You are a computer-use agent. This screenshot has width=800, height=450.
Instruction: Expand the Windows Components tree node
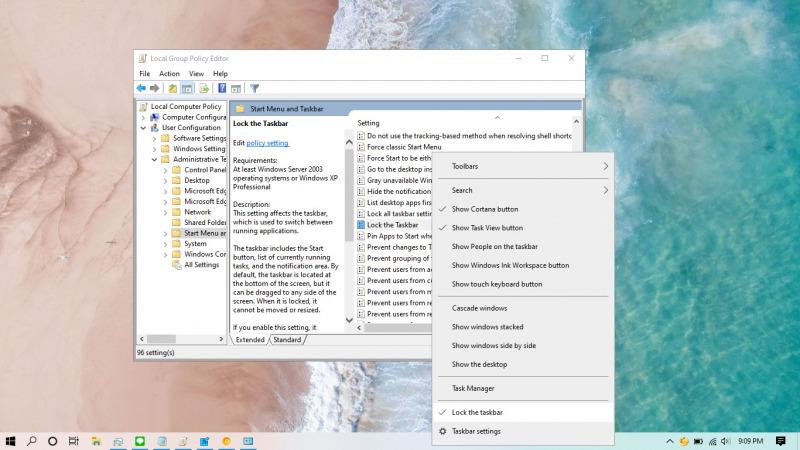165,255
